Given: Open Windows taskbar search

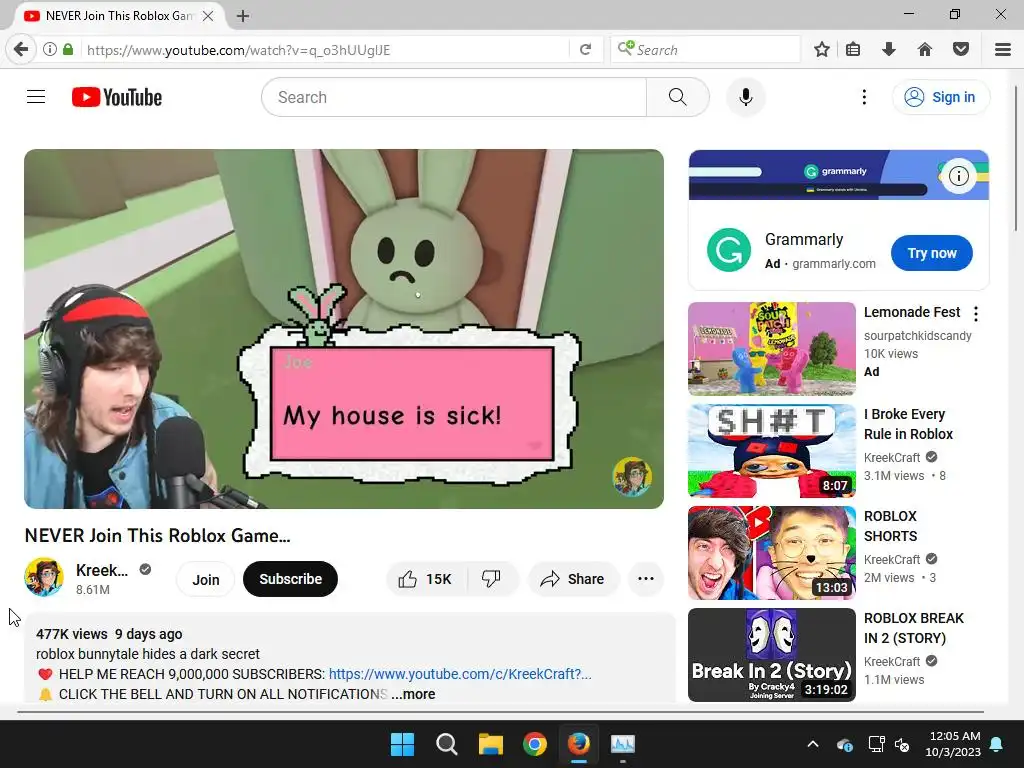Looking at the screenshot, I should [x=447, y=744].
